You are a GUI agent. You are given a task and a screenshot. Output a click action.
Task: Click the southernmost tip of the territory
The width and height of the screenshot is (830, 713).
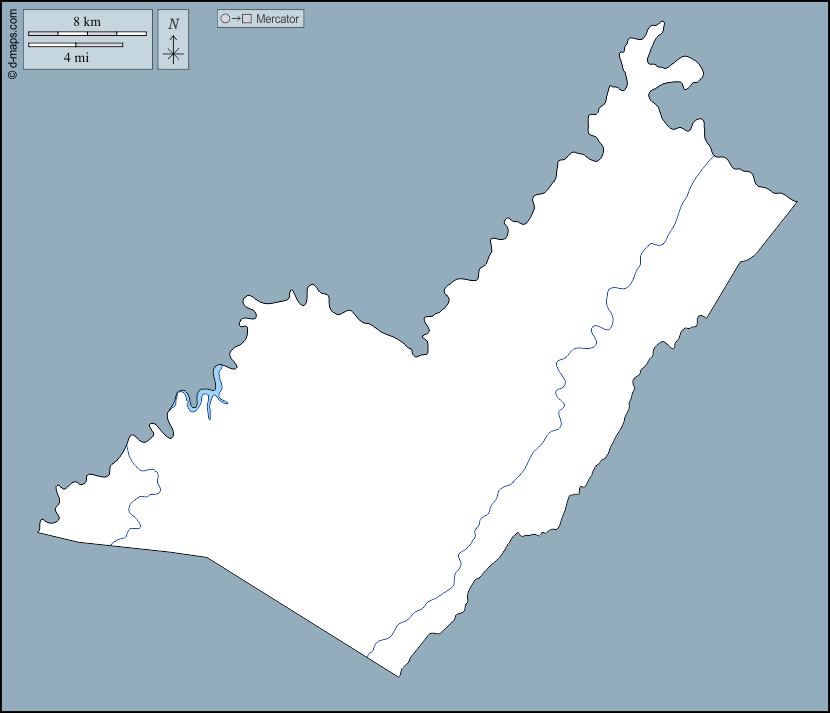[x=399, y=674]
